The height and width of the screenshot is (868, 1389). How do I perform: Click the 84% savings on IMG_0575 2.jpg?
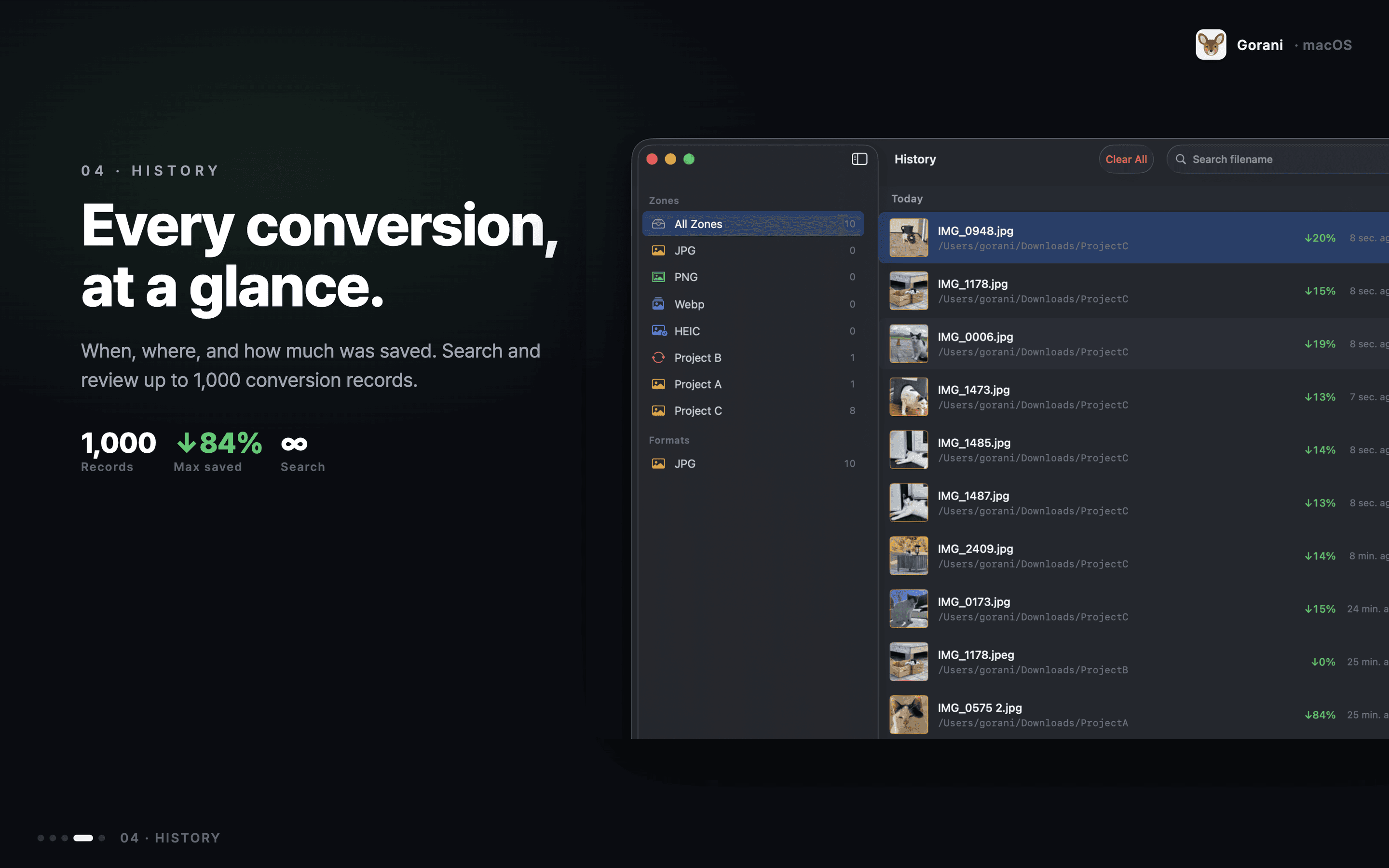click(1320, 715)
